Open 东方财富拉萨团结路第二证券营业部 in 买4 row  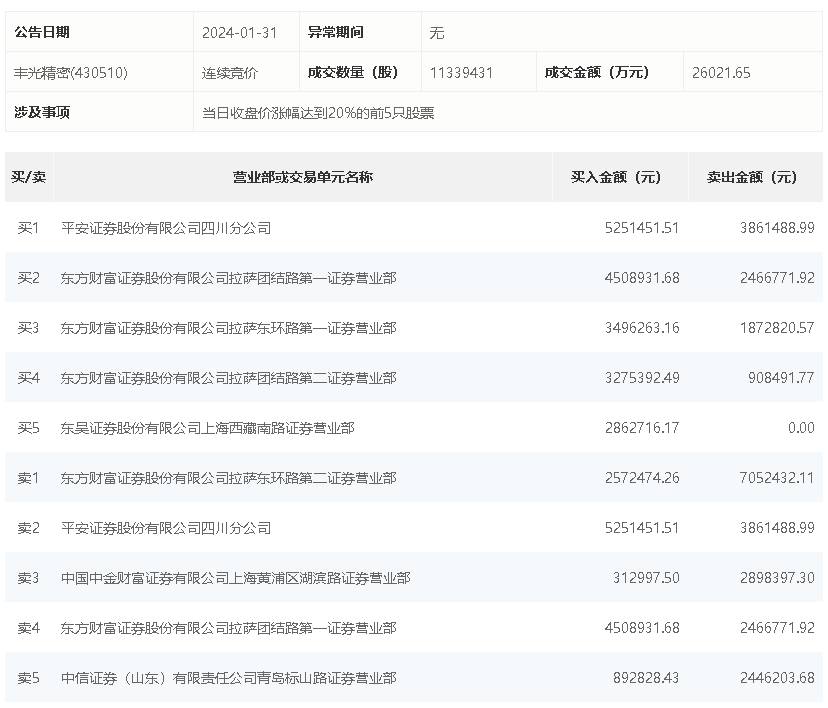pos(228,378)
